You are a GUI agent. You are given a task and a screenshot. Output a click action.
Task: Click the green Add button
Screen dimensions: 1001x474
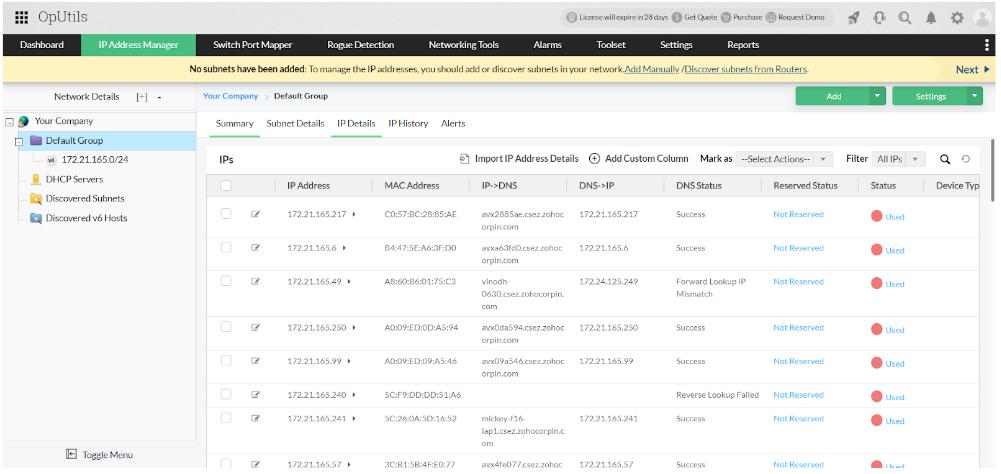pos(833,96)
